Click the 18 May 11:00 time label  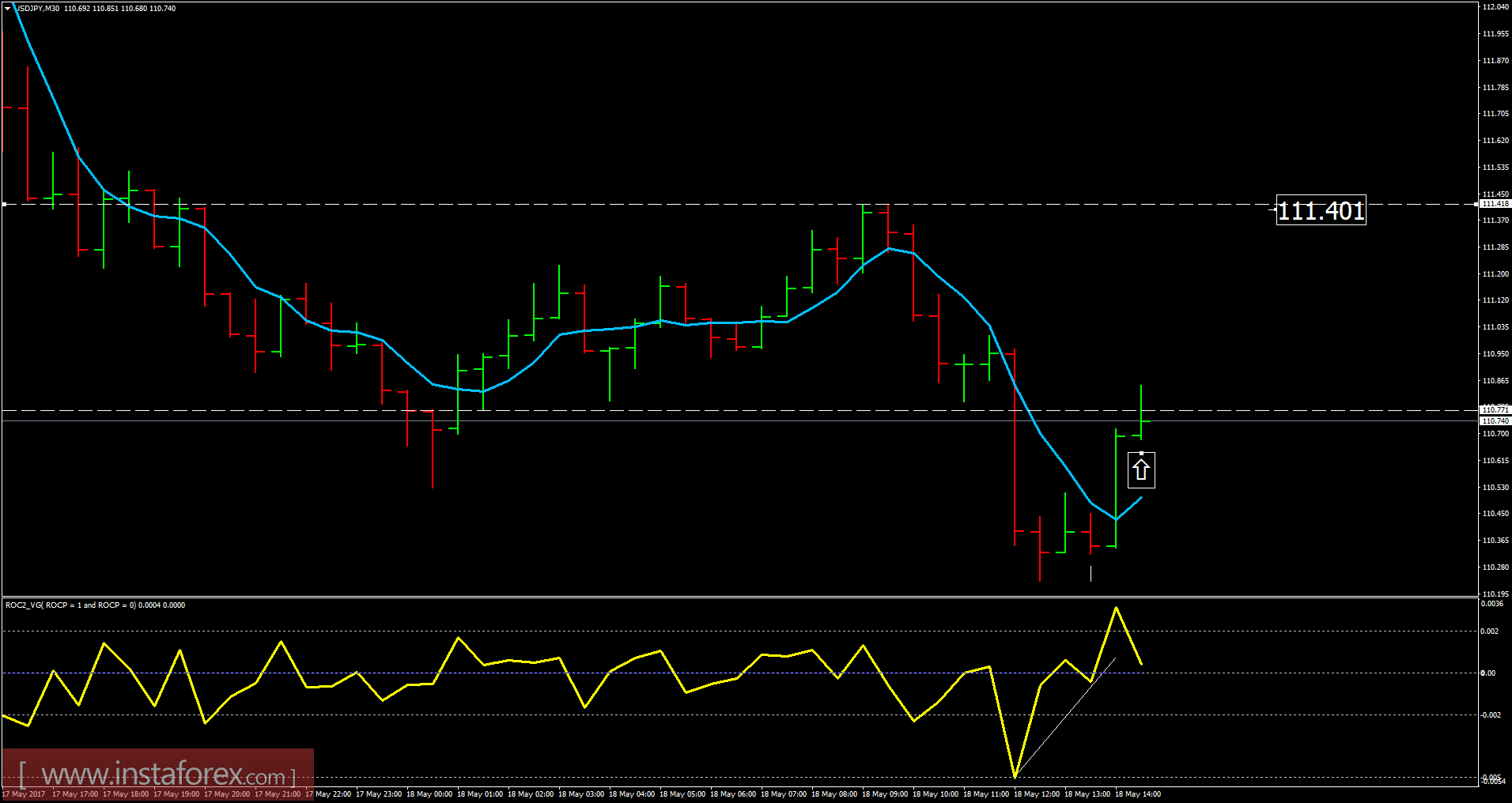point(986,794)
